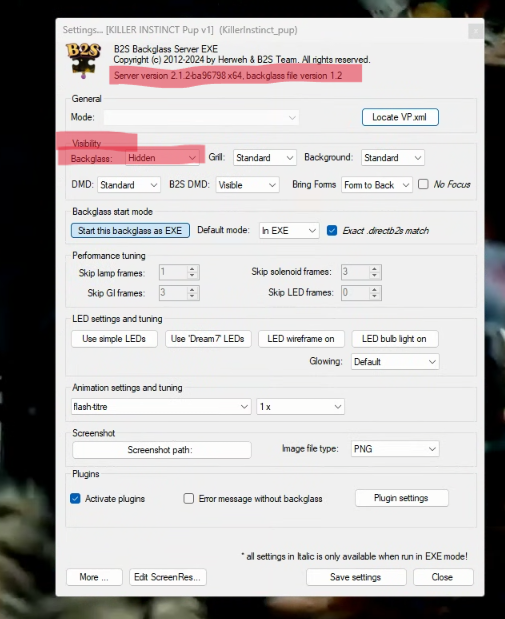Click the Skip solenoid frames value field

[355, 272]
